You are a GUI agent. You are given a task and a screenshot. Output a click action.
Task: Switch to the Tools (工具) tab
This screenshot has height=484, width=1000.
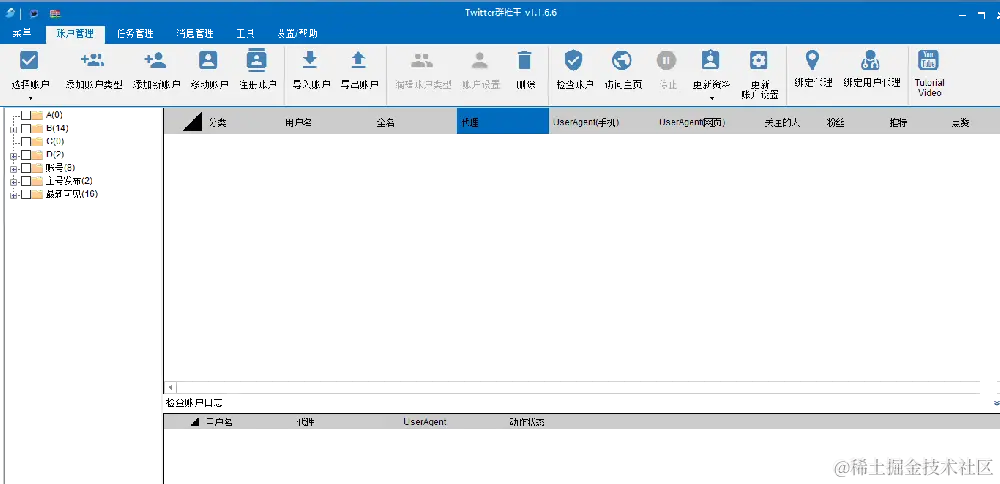click(246, 34)
